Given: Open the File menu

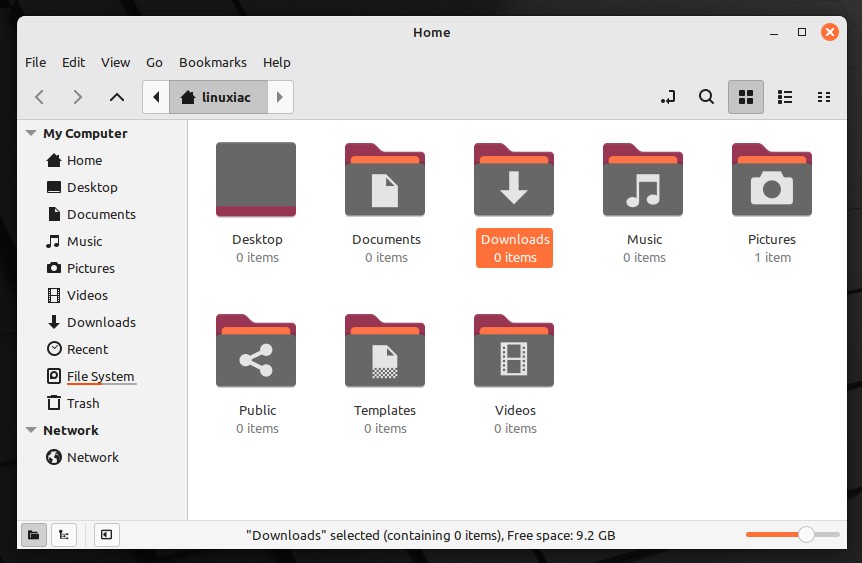Looking at the screenshot, I should click(x=35, y=63).
